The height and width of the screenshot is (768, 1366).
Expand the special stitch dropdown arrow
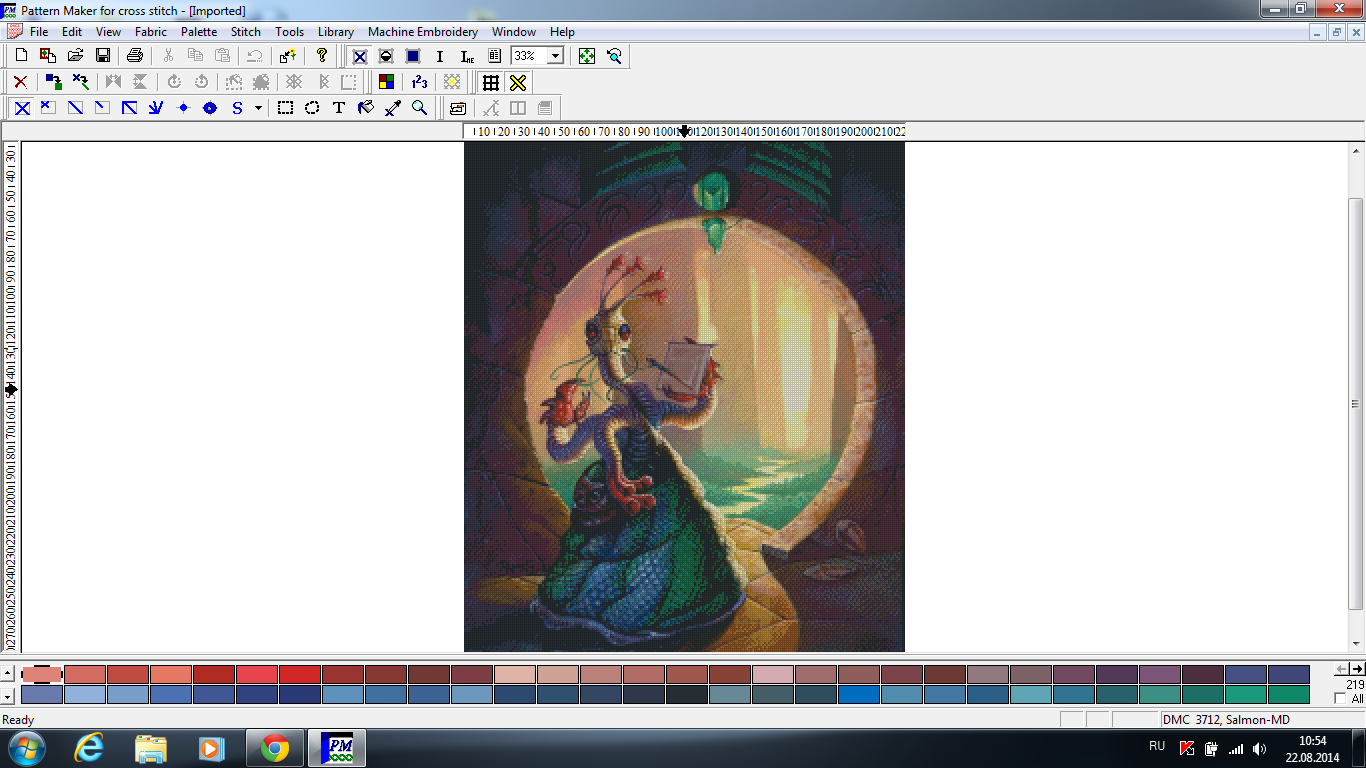click(x=258, y=108)
